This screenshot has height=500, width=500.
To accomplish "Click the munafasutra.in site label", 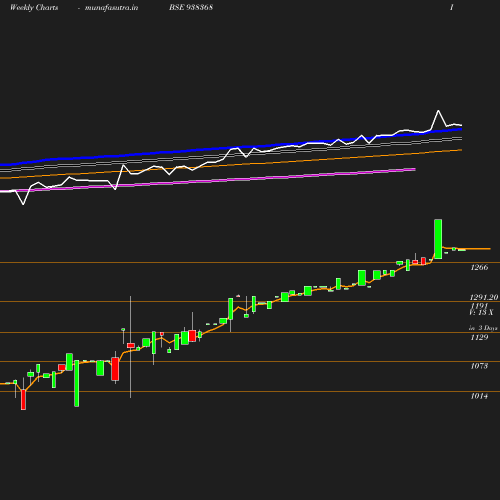I will tap(111, 7).
